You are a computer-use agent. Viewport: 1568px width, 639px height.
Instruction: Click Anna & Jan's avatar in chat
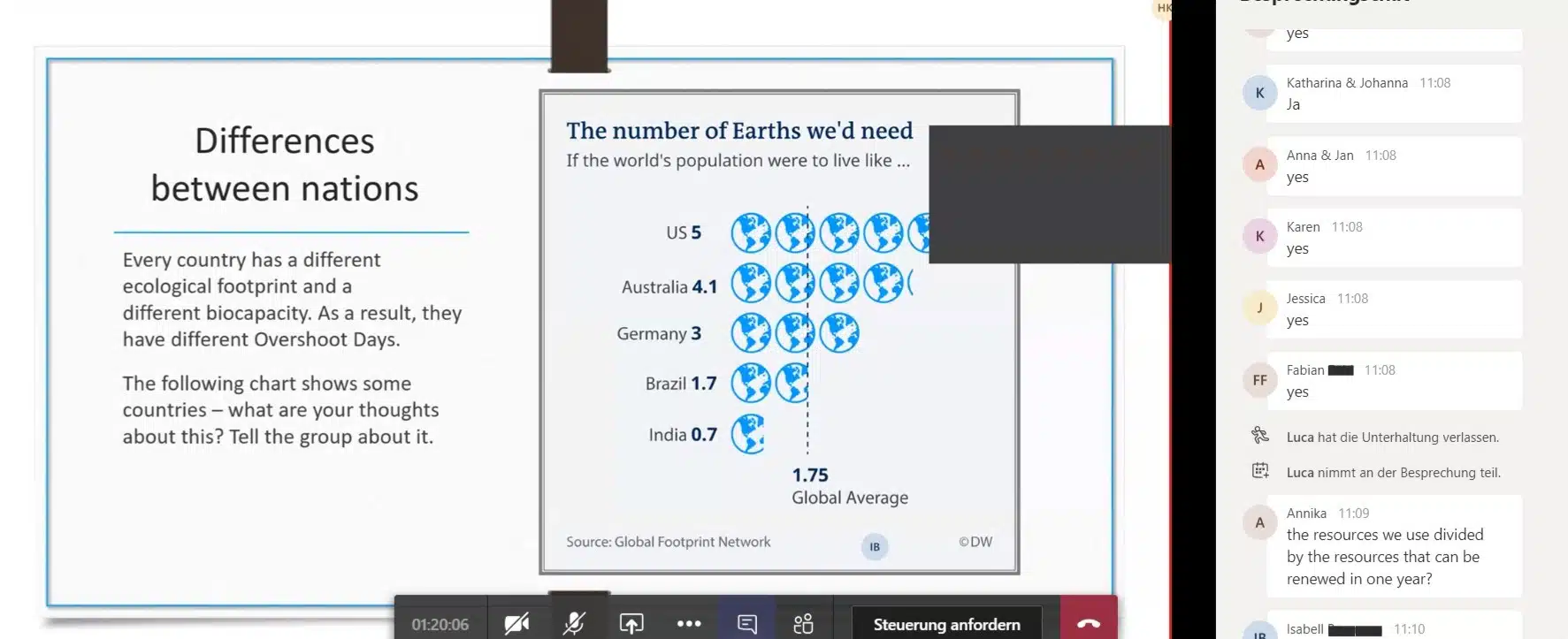1259,164
